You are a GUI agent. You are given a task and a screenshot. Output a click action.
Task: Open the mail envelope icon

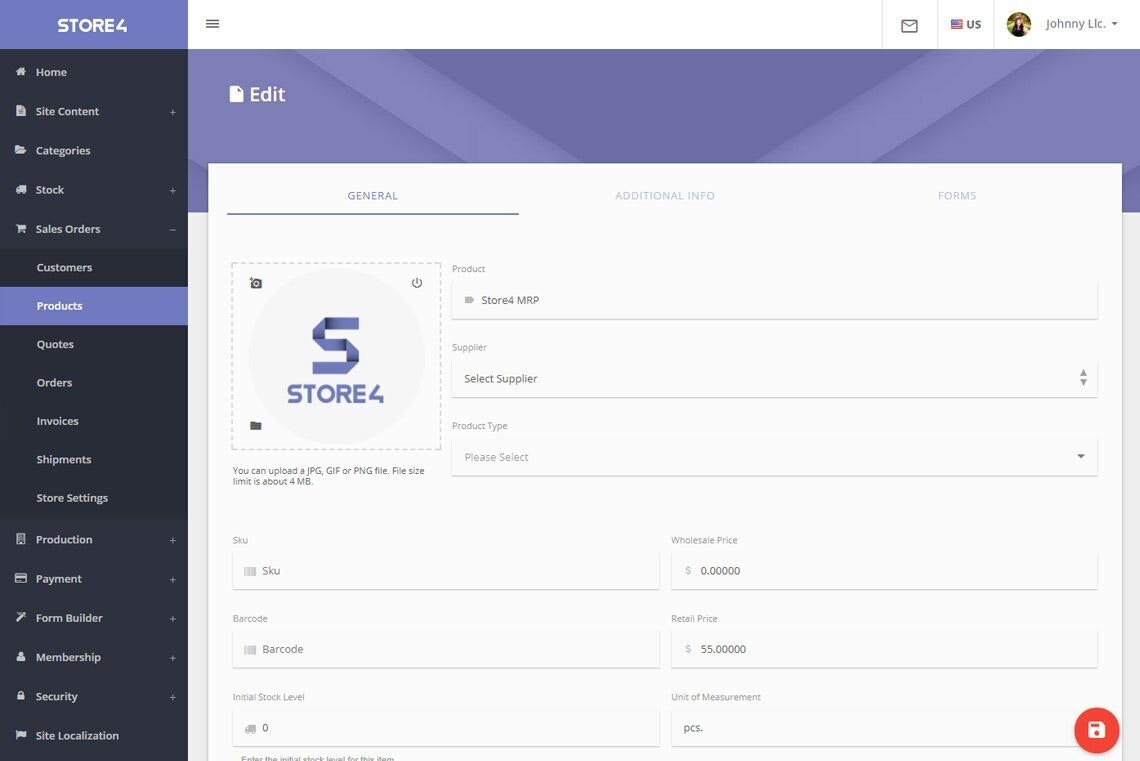[909, 26]
